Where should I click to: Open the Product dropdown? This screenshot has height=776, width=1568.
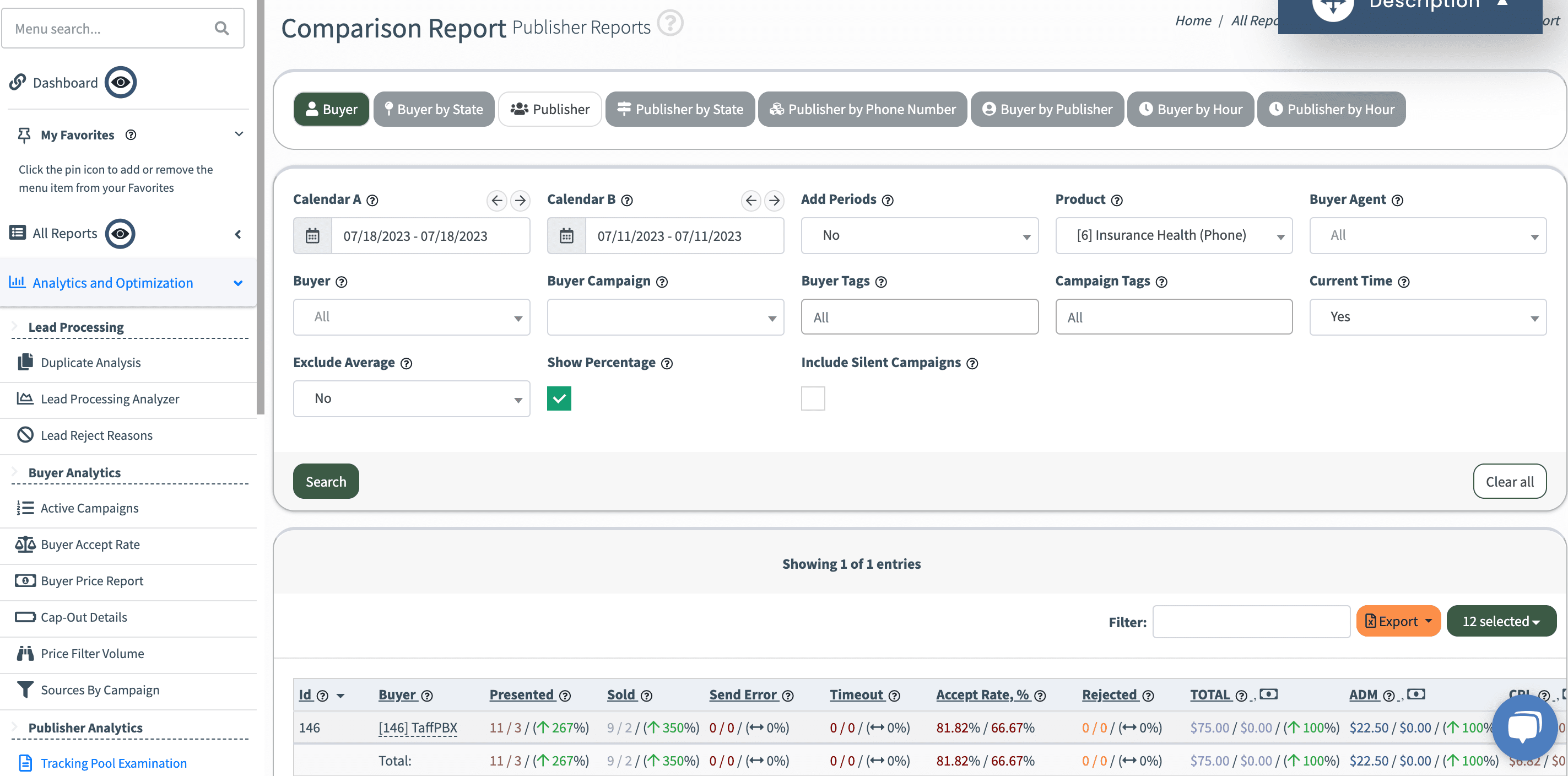coord(1173,236)
